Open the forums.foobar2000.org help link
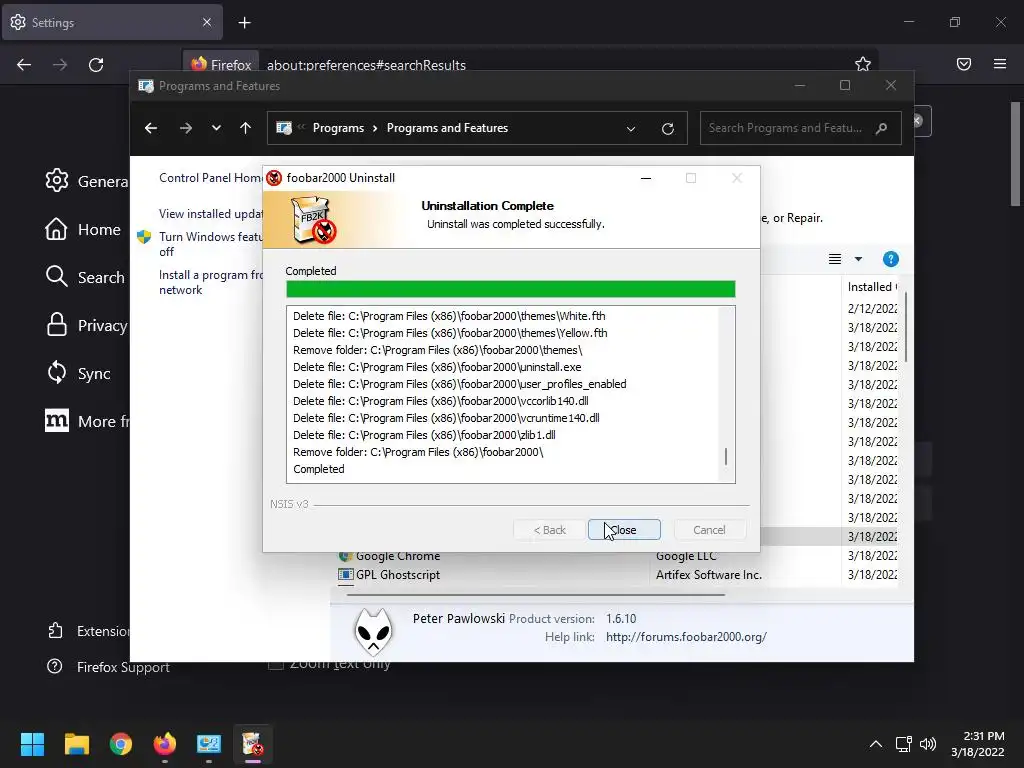1024x768 pixels. pos(686,637)
